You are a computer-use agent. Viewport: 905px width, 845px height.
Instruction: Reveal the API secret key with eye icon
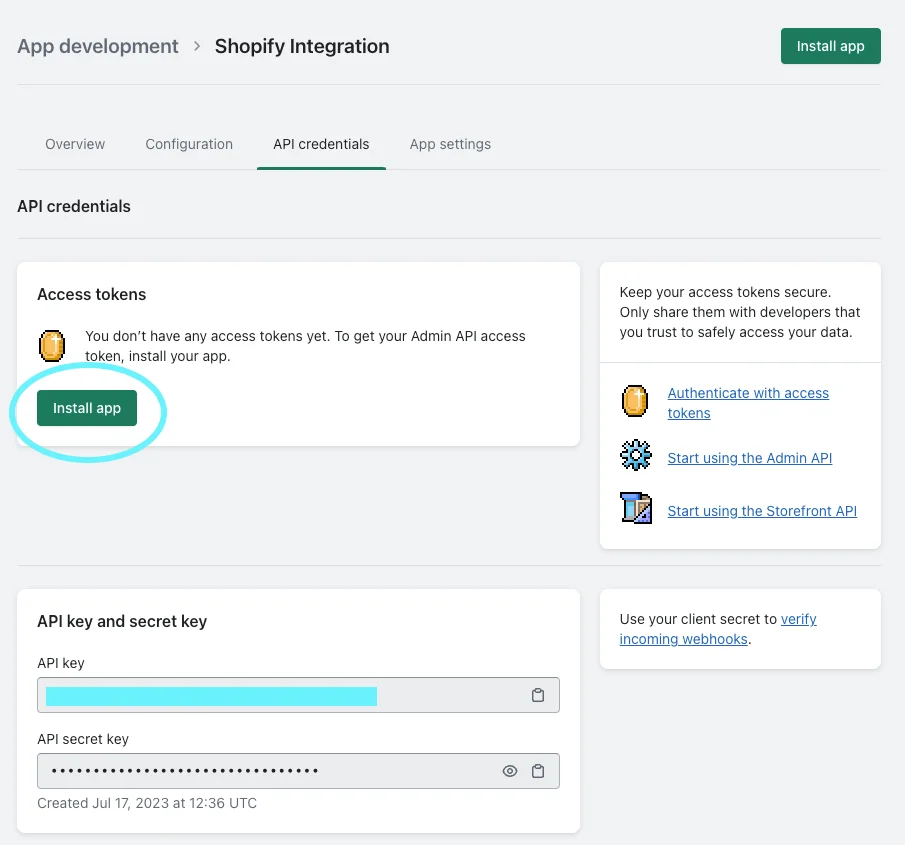coord(510,771)
